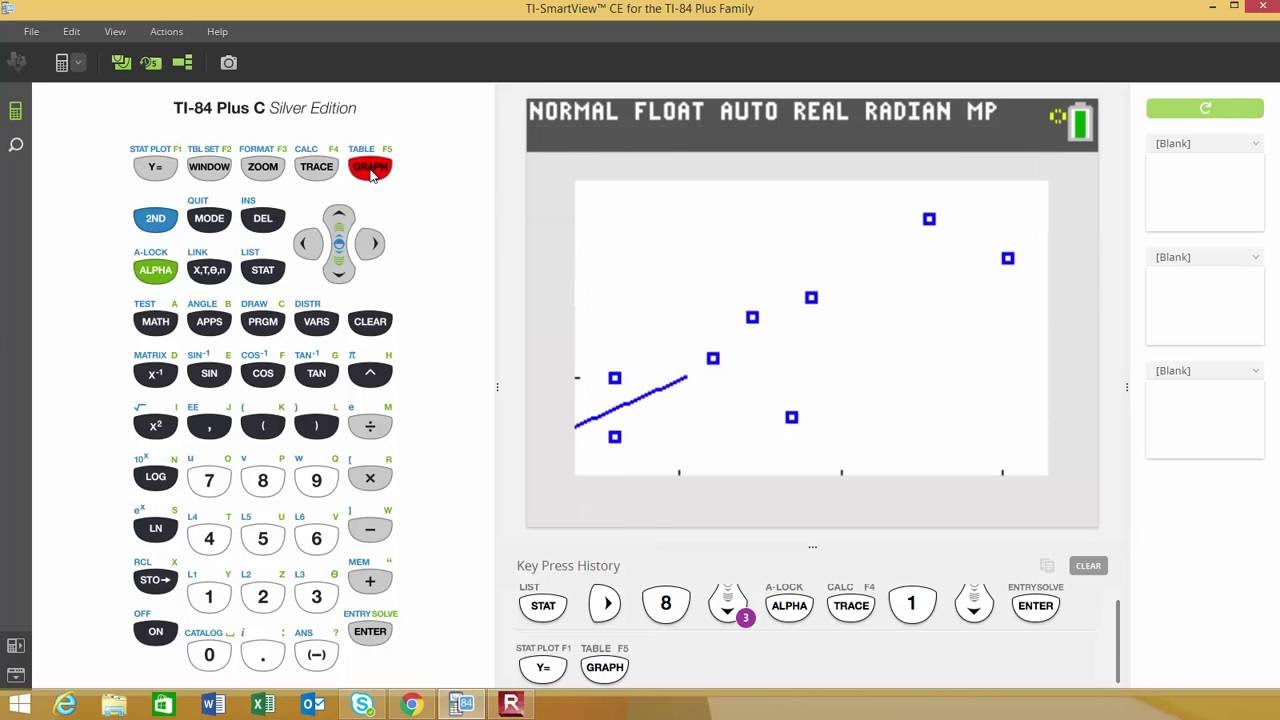The height and width of the screenshot is (720, 1280).
Task: Click the MODE key on keypad
Action: [209, 218]
